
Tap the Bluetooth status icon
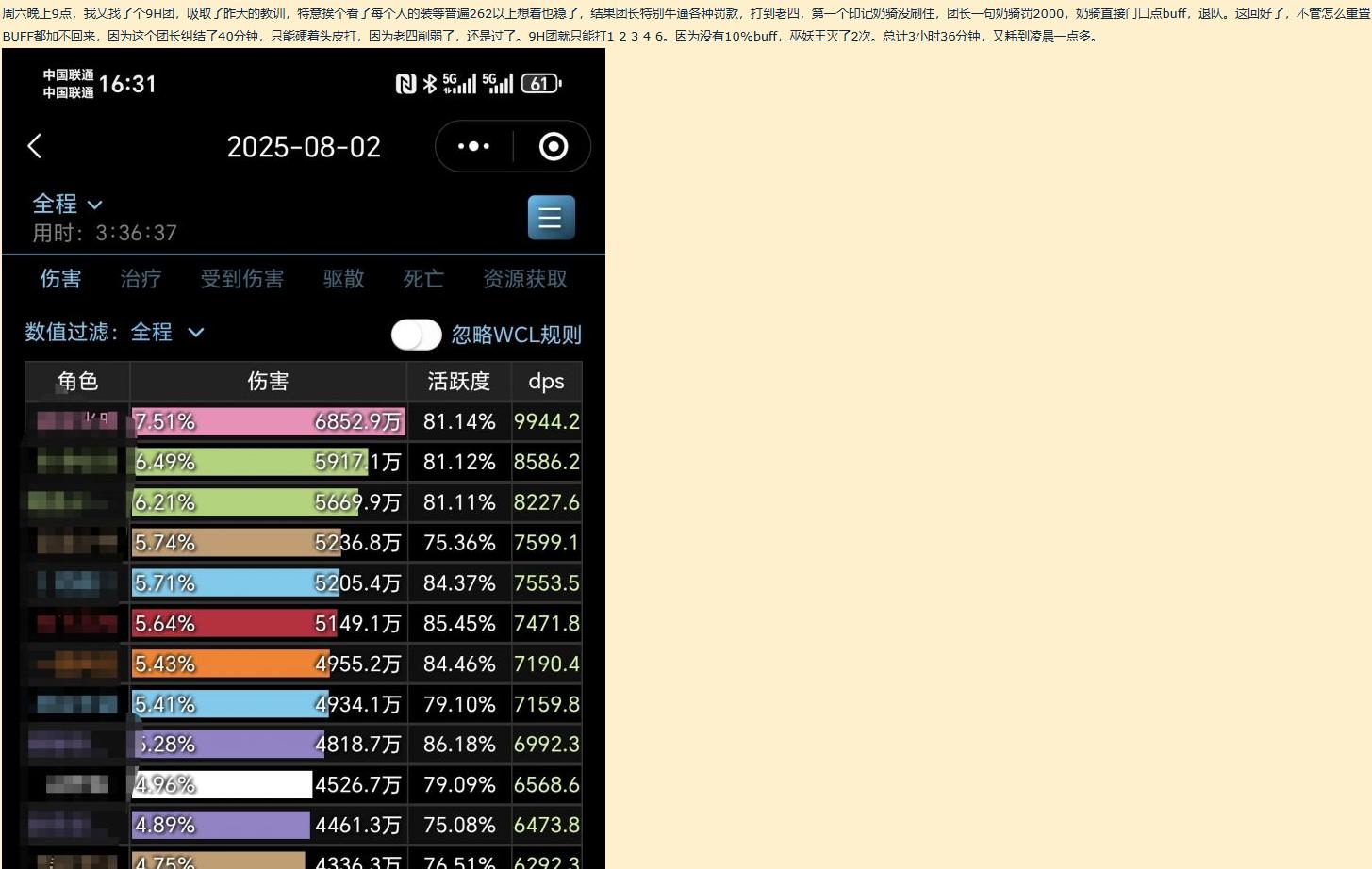(x=430, y=84)
